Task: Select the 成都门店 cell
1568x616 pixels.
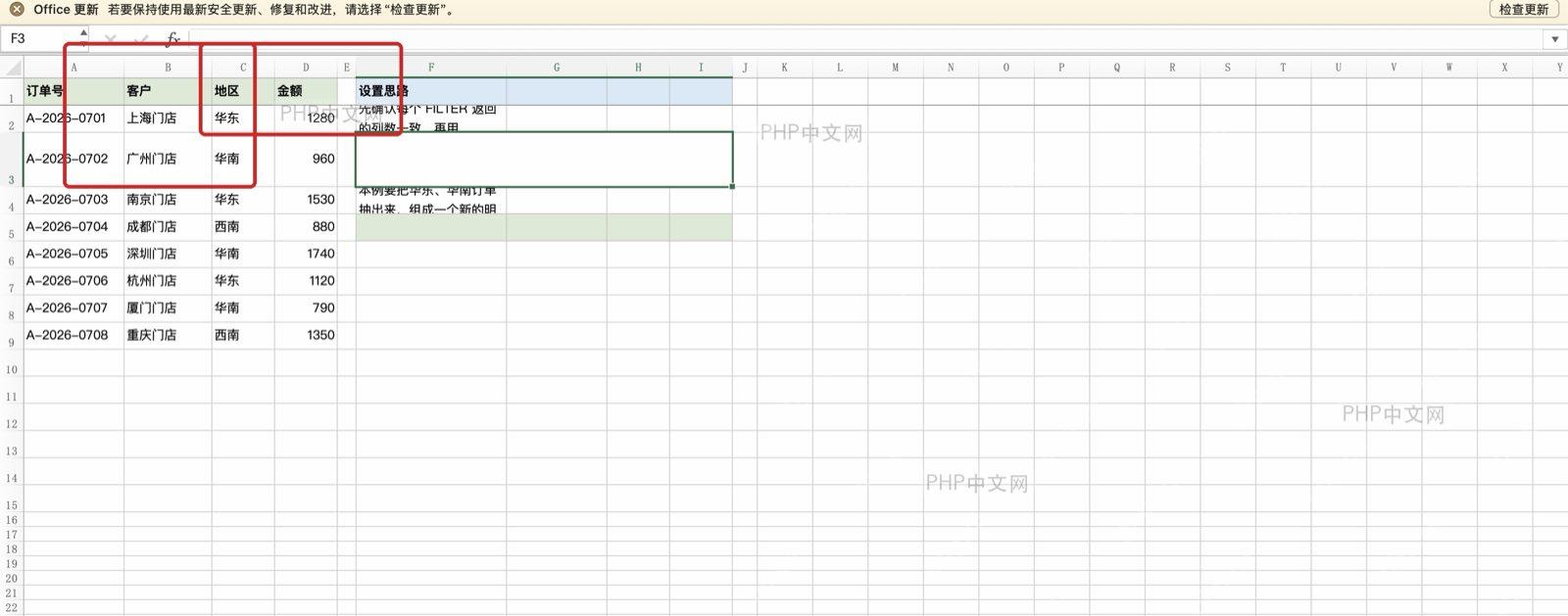Action: (x=168, y=227)
